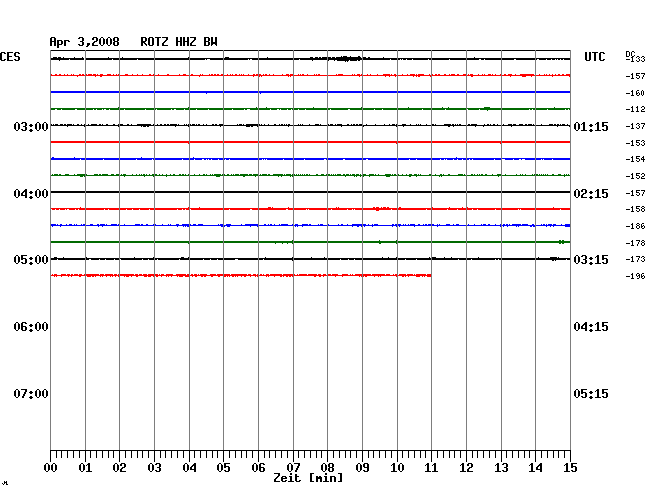Click the DC offset value "-173"

635,259
